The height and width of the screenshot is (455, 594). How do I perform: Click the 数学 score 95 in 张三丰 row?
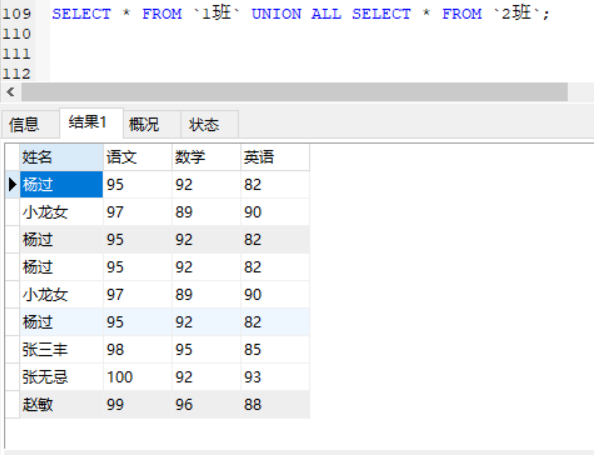pos(206,349)
